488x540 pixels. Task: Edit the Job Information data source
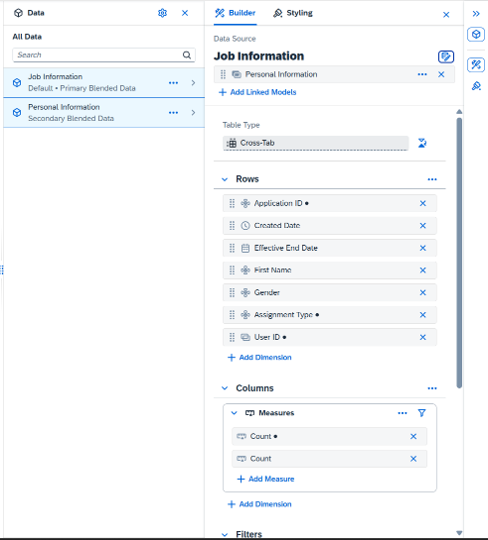[x=446, y=56]
